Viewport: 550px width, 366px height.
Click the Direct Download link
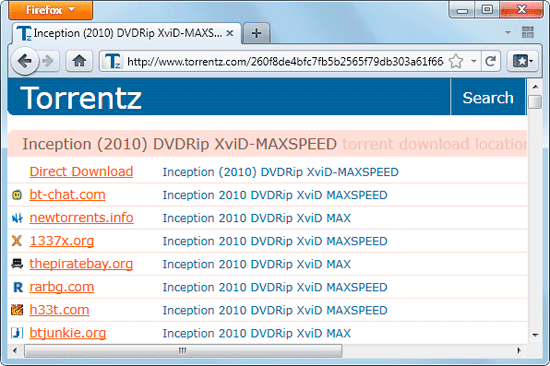coord(81,172)
